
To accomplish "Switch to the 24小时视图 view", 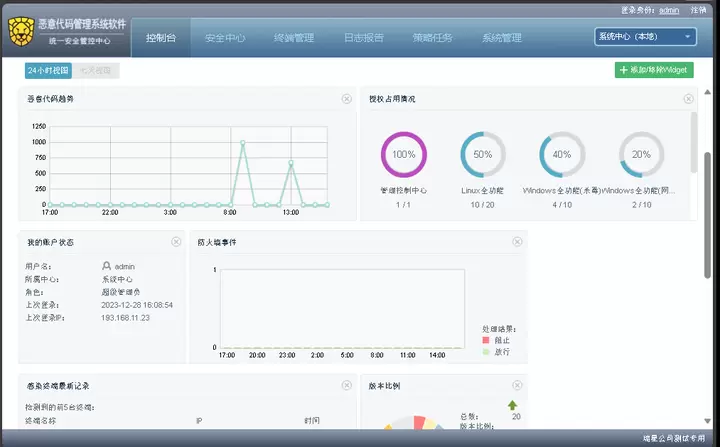I will [49, 71].
